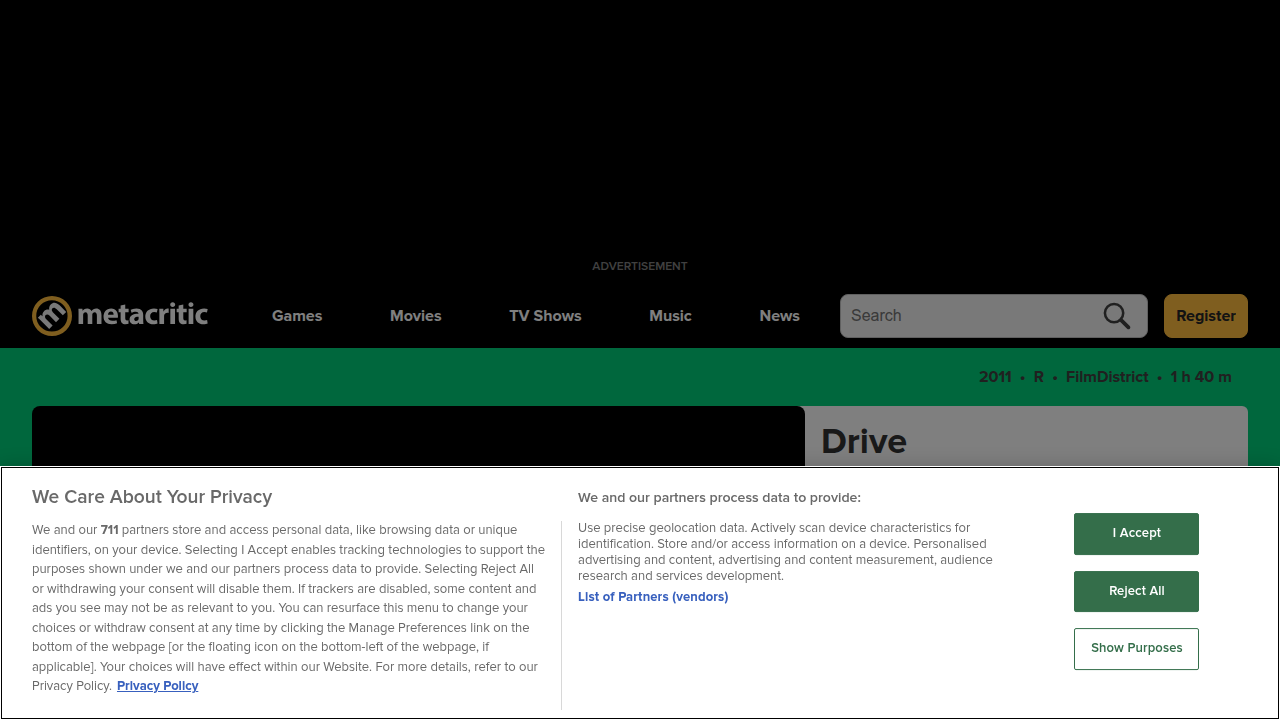1280x720 pixels.
Task: Click the search magnifier icon
Action: click(x=1117, y=316)
